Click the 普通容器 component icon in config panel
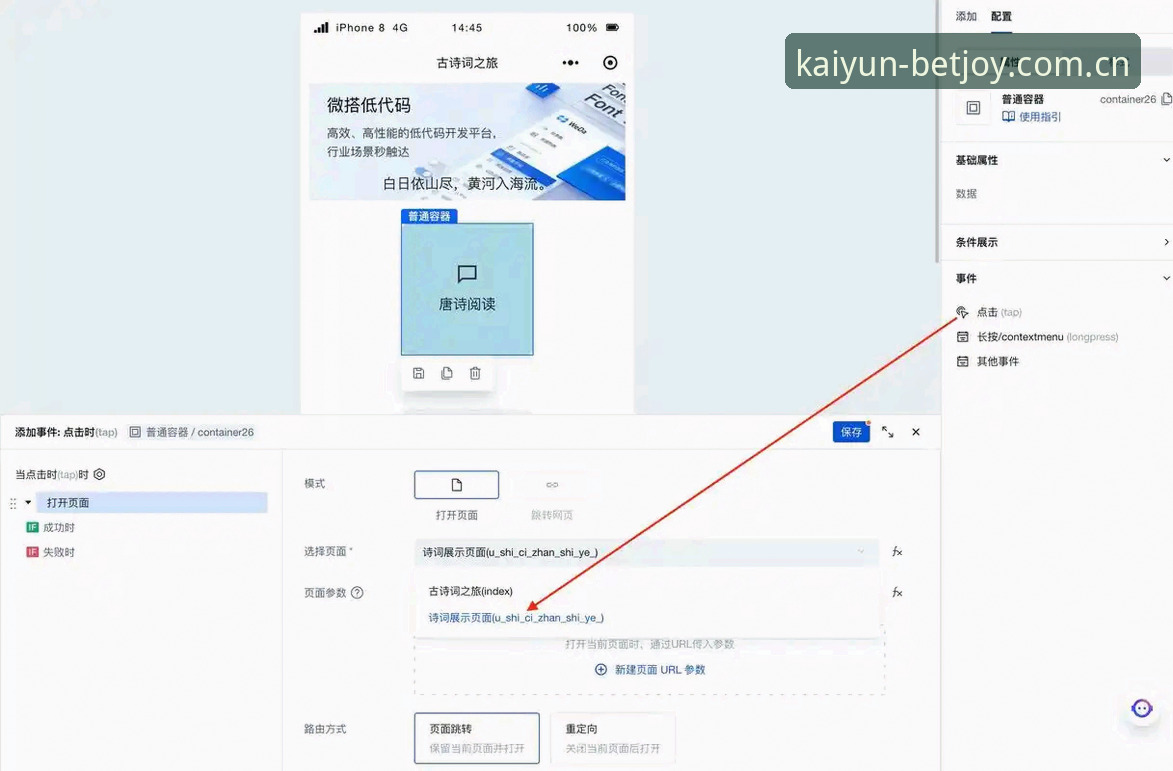 pyautogui.click(x=973, y=108)
